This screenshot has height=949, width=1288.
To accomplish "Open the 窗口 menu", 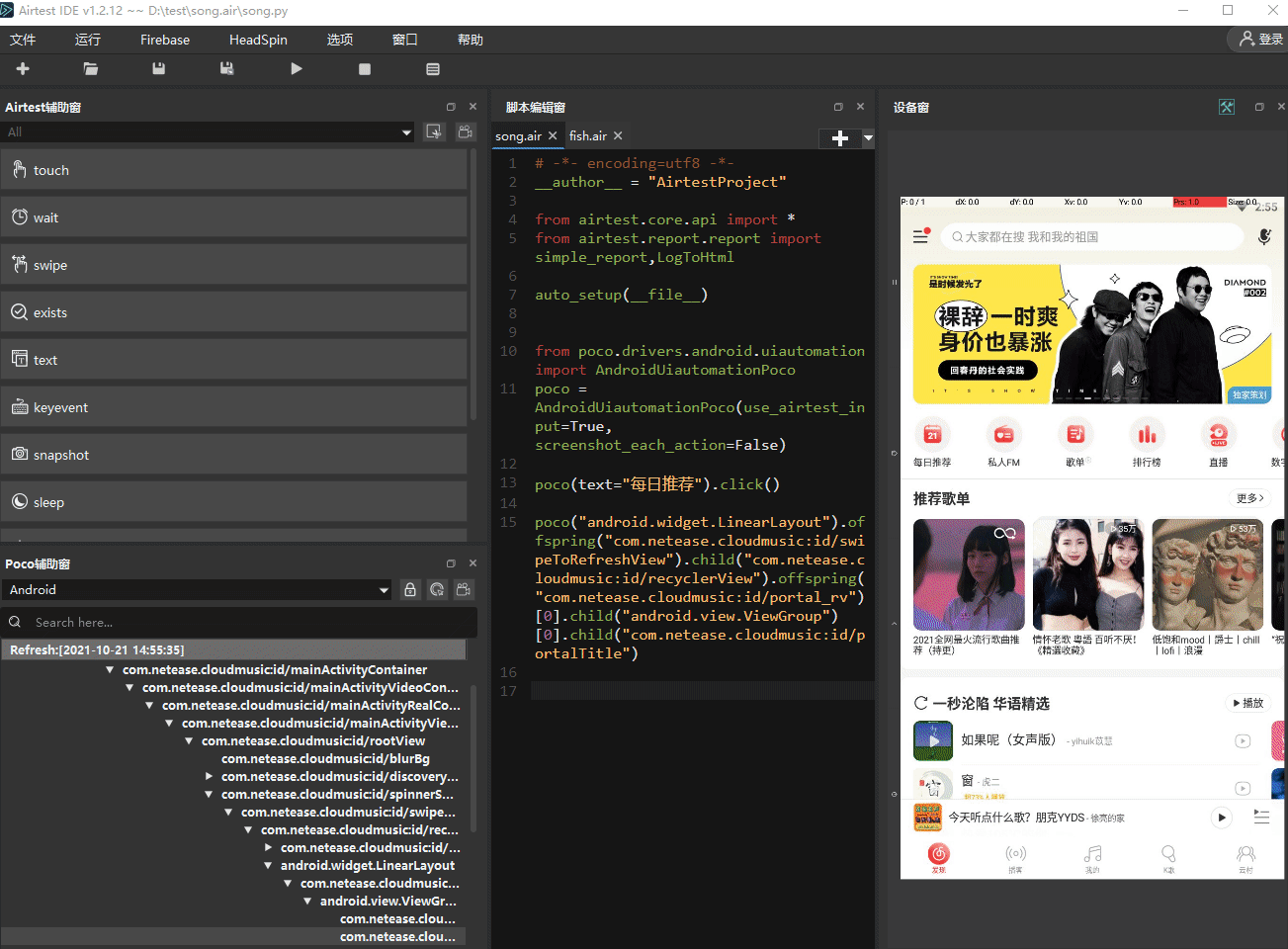I will point(405,40).
